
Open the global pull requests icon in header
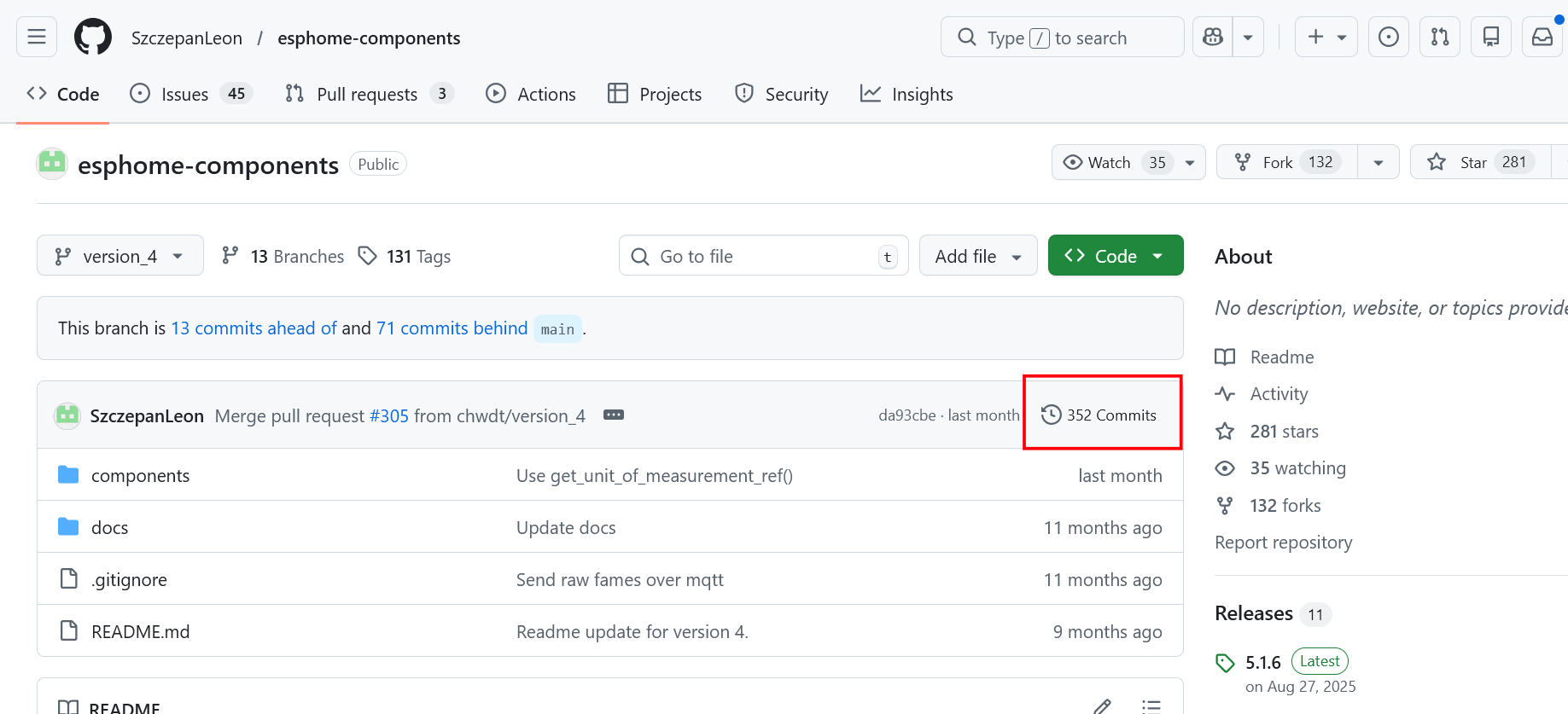[x=1439, y=37]
